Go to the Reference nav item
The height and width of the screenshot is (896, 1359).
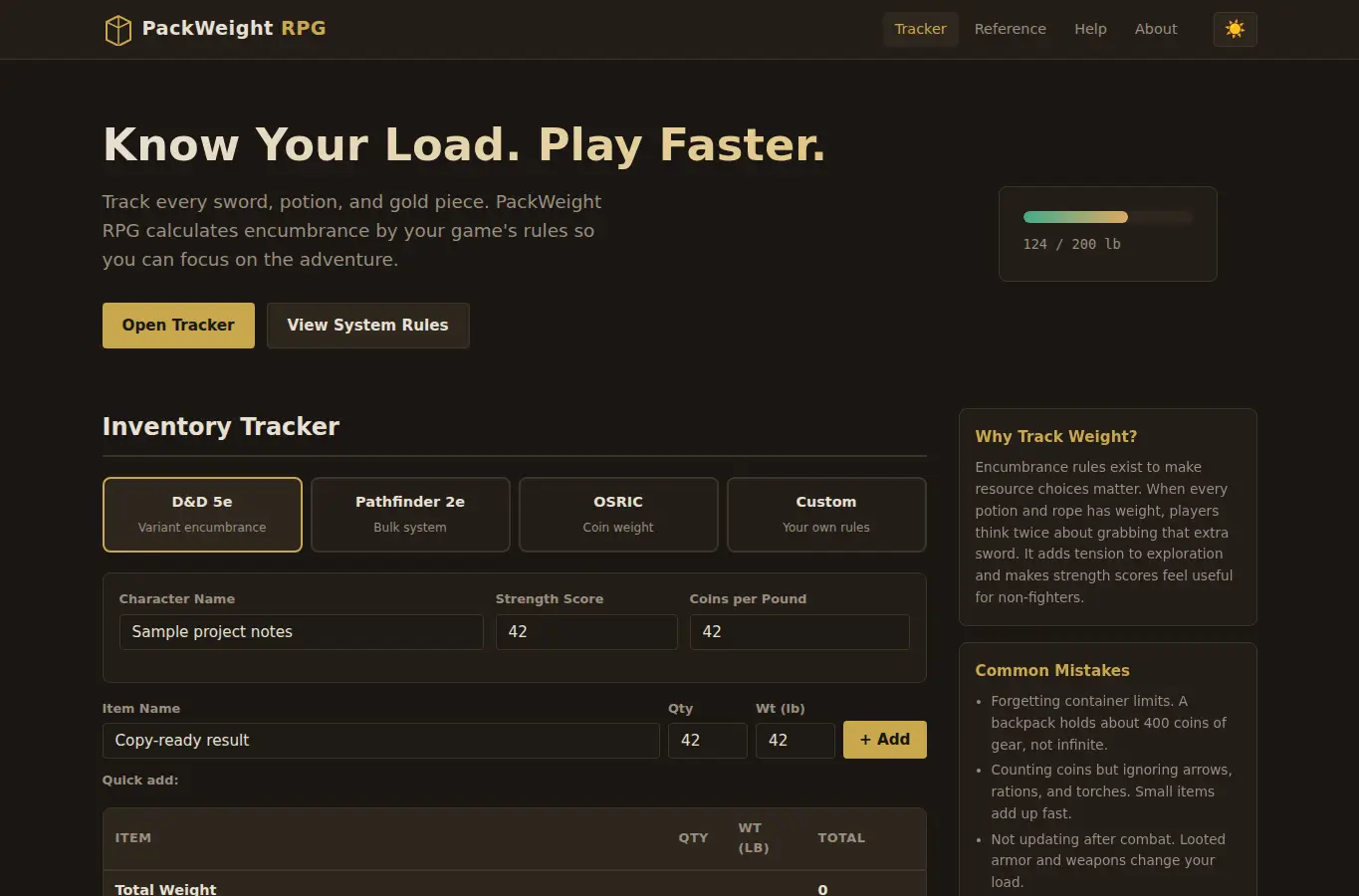tap(1010, 29)
